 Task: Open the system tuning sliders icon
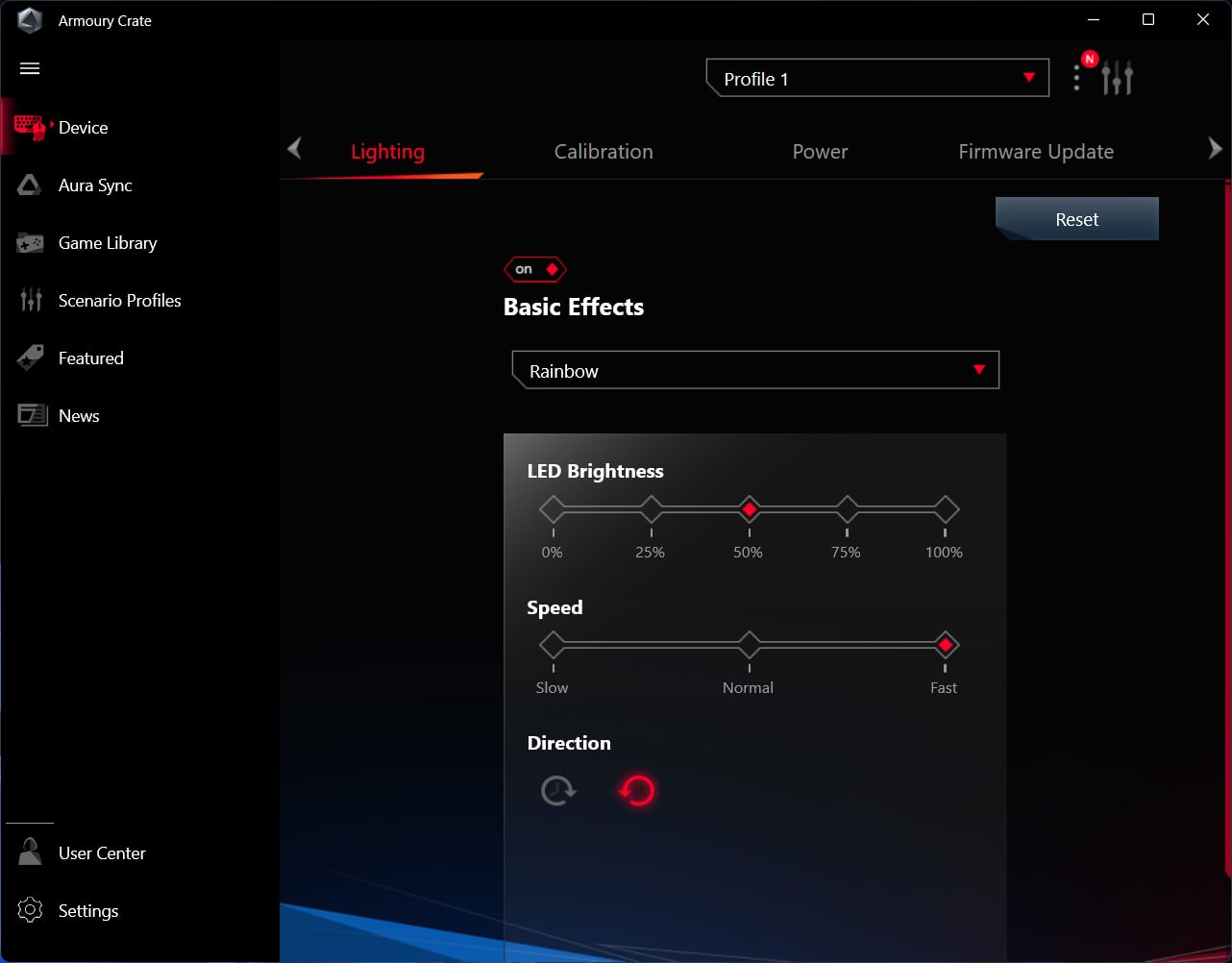pos(1118,78)
